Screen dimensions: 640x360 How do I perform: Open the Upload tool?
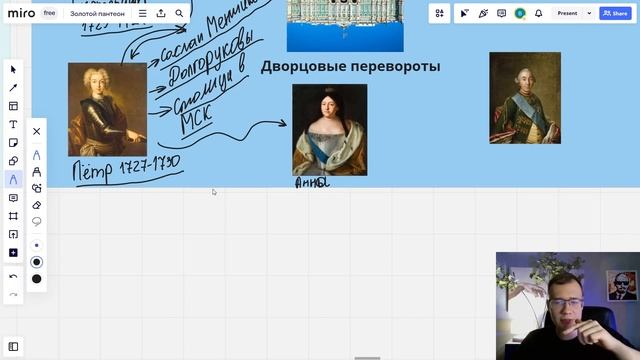(13, 234)
